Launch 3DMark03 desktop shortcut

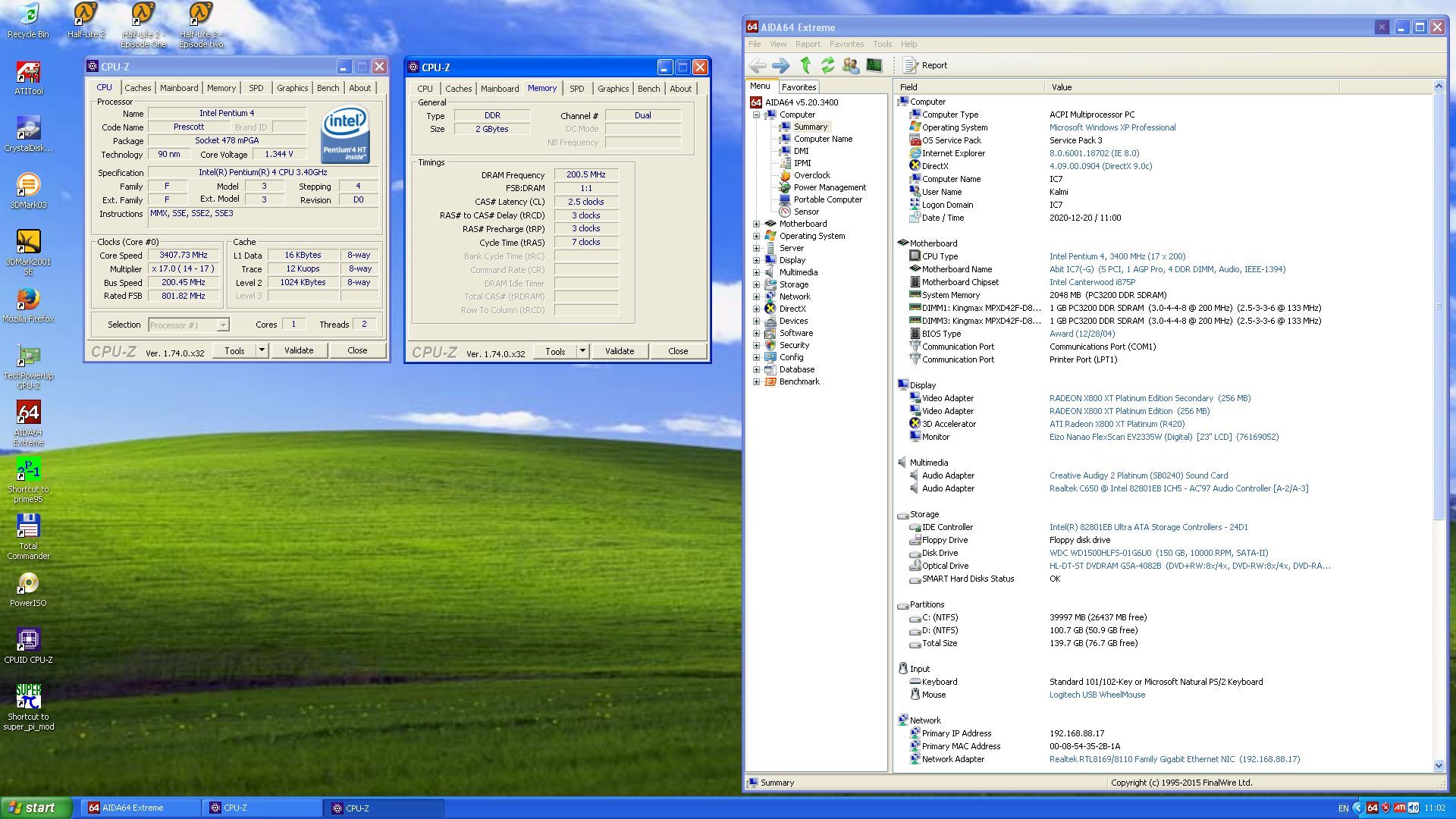28,192
